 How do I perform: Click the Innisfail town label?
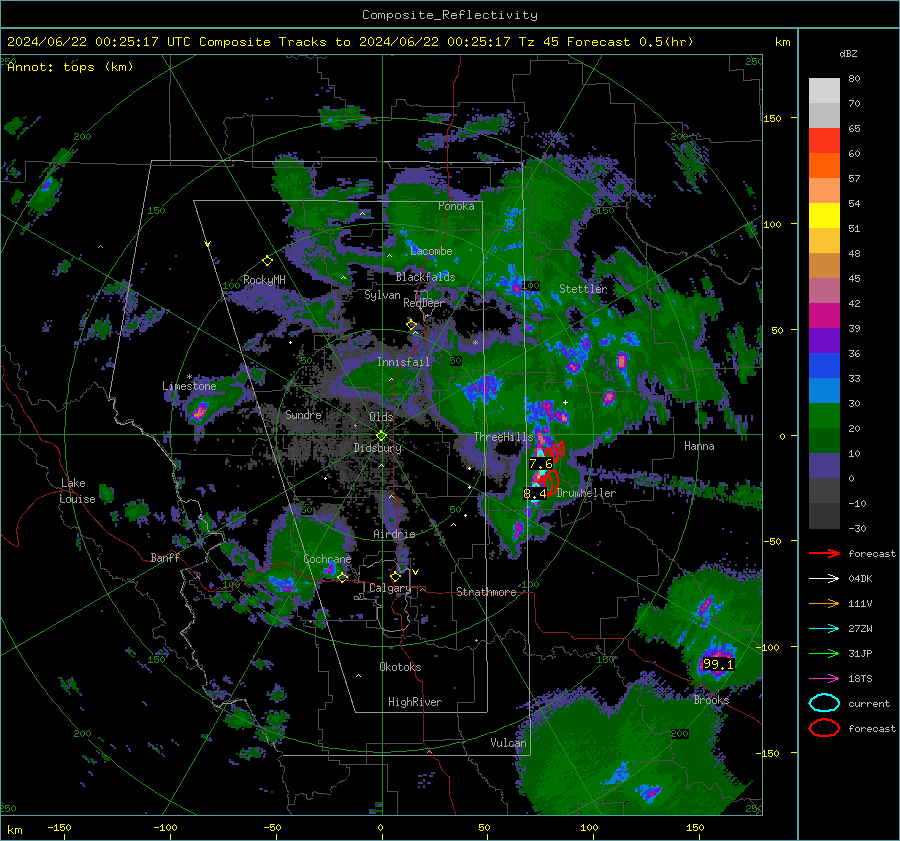tap(404, 362)
